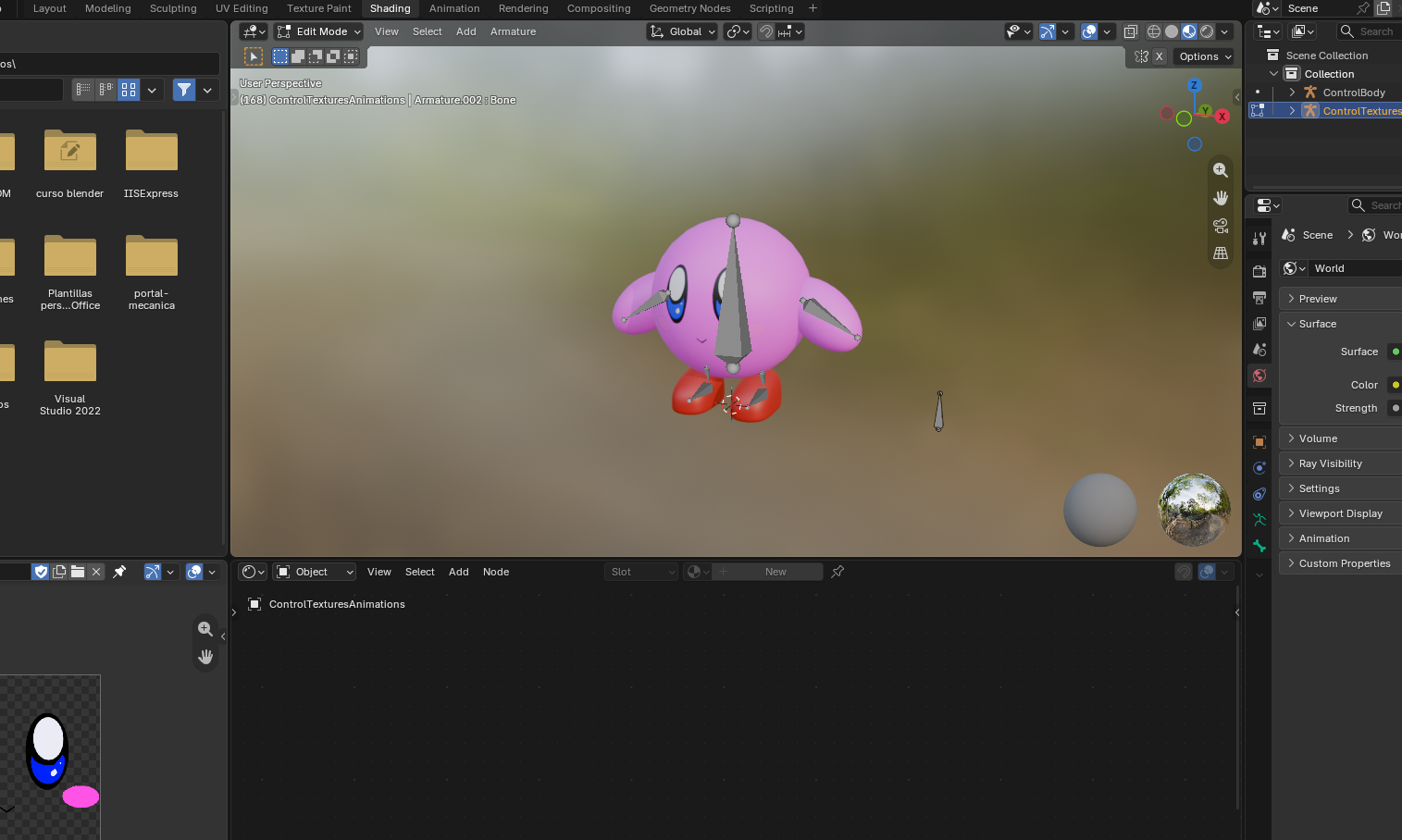This screenshot has width=1402, height=840.
Task: Switch to the Animation workspace tab
Action: tap(454, 8)
